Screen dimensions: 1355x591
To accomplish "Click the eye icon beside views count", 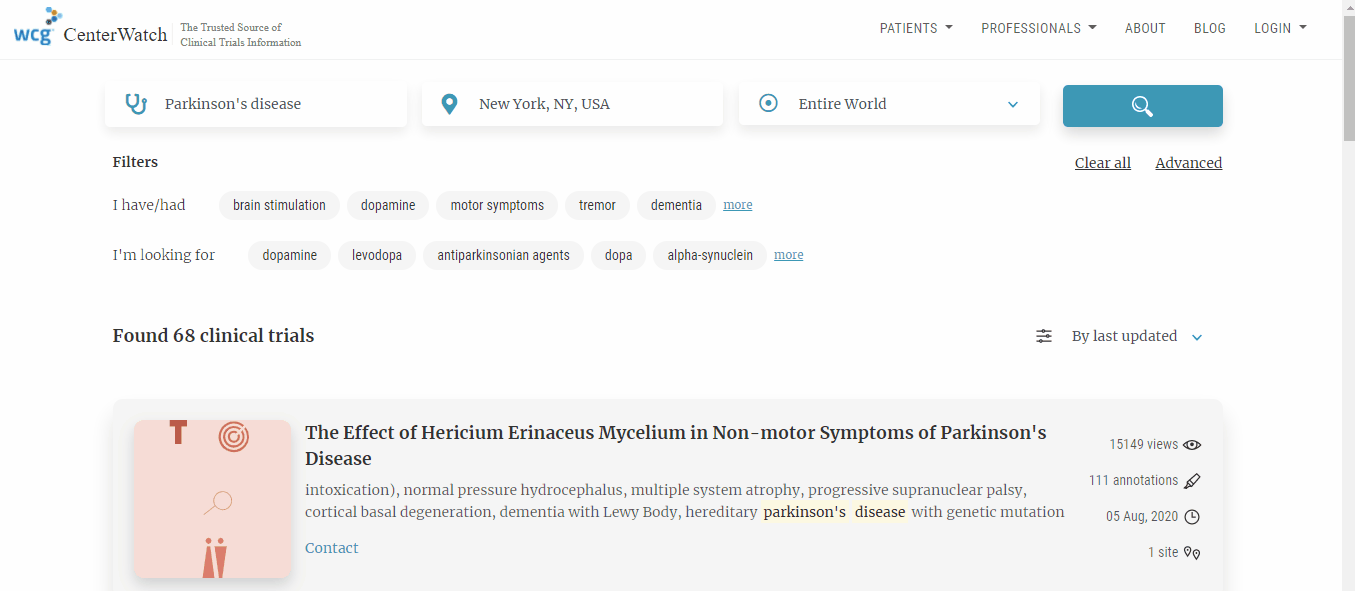I will [1192, 445].
